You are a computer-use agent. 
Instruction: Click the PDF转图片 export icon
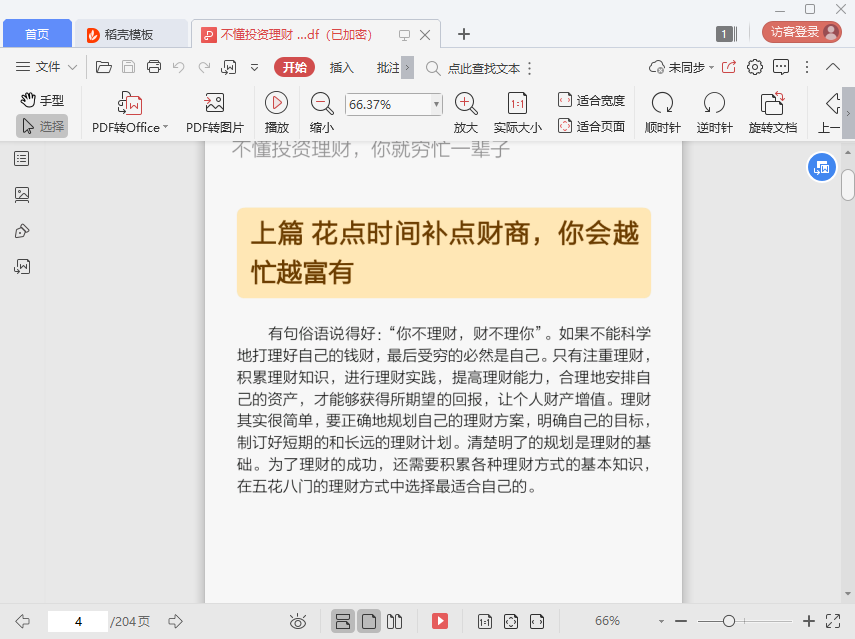pos(214,103)
